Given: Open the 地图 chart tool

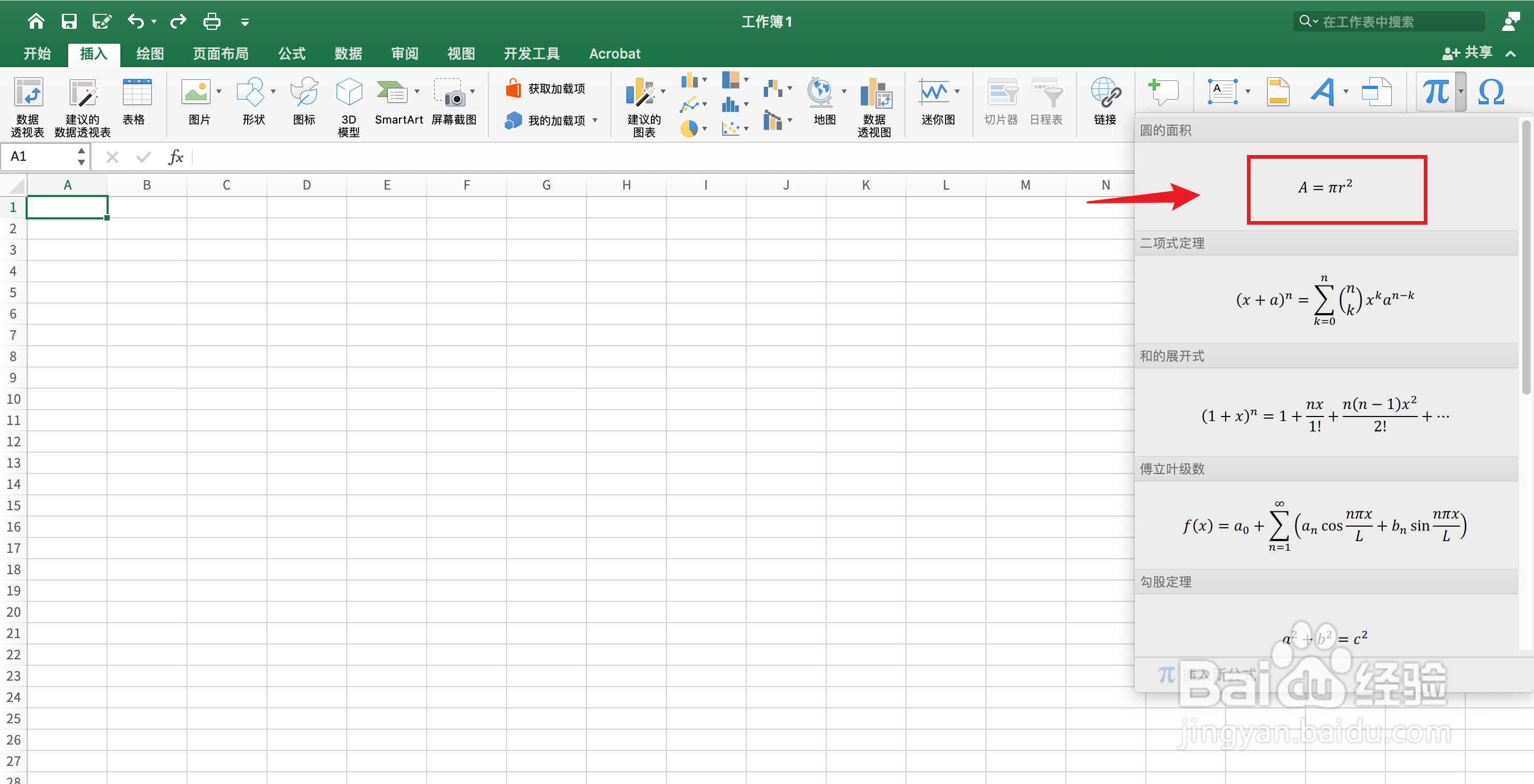Looking at the screenshot, I should tap(824, 101).
